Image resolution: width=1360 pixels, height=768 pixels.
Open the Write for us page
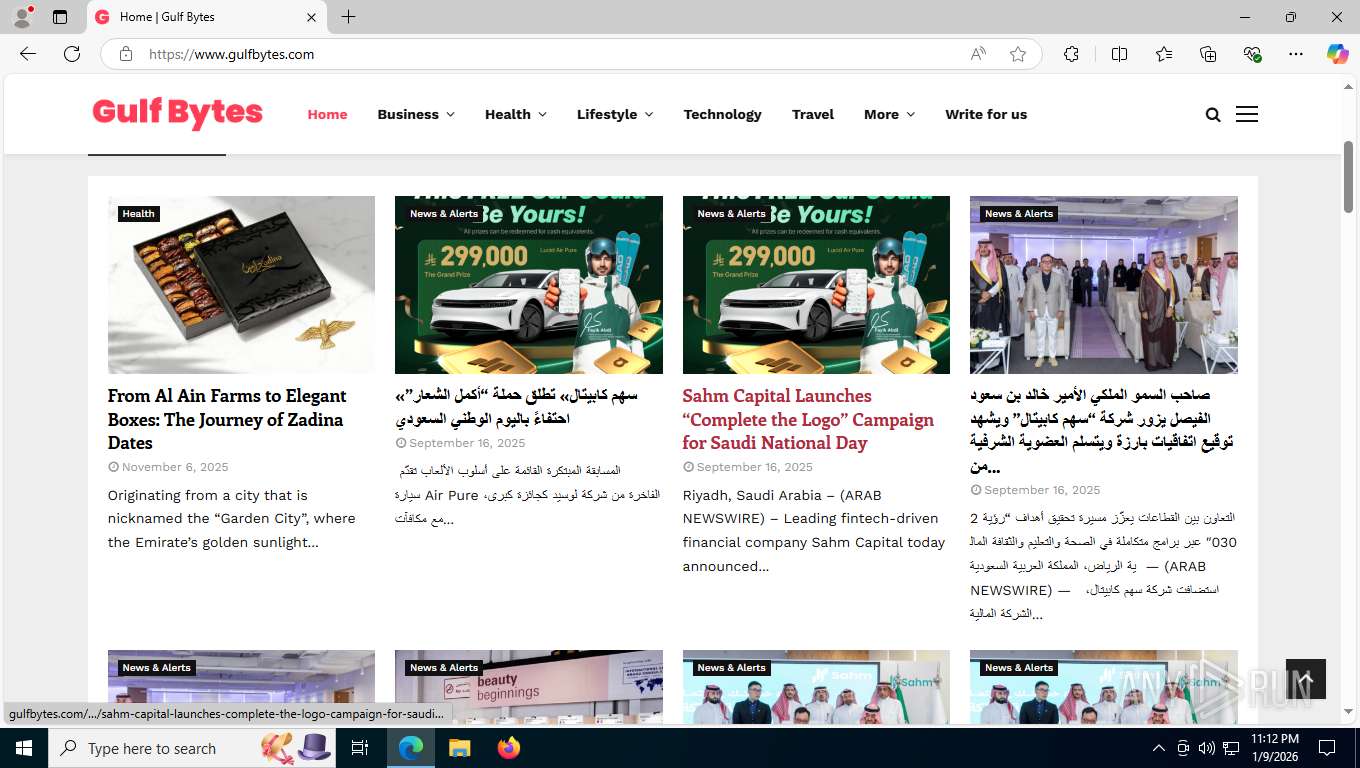click(986, 114)
